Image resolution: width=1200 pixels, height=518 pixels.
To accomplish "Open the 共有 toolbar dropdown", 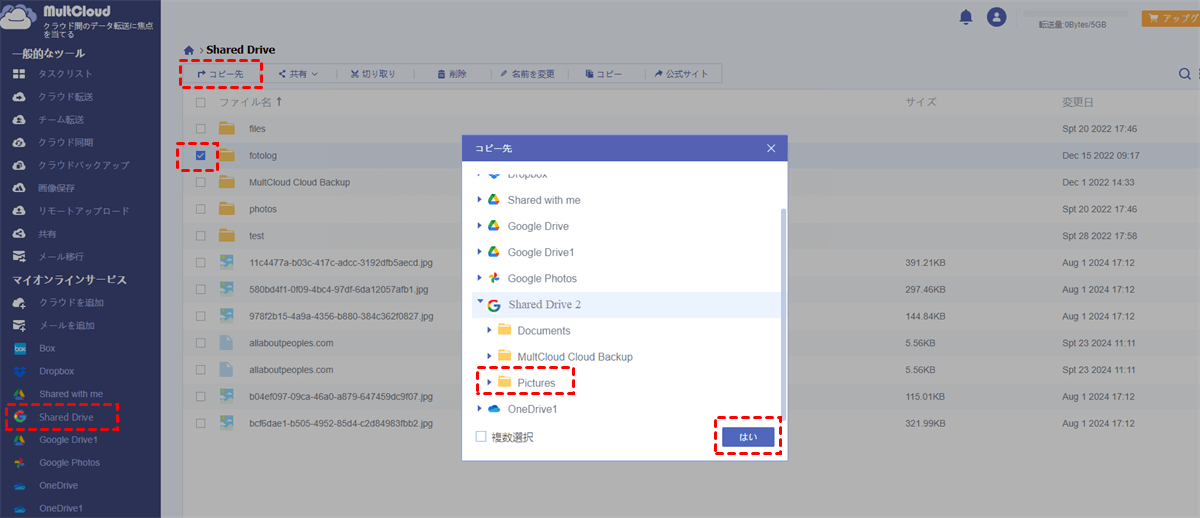I will [298, 74].
